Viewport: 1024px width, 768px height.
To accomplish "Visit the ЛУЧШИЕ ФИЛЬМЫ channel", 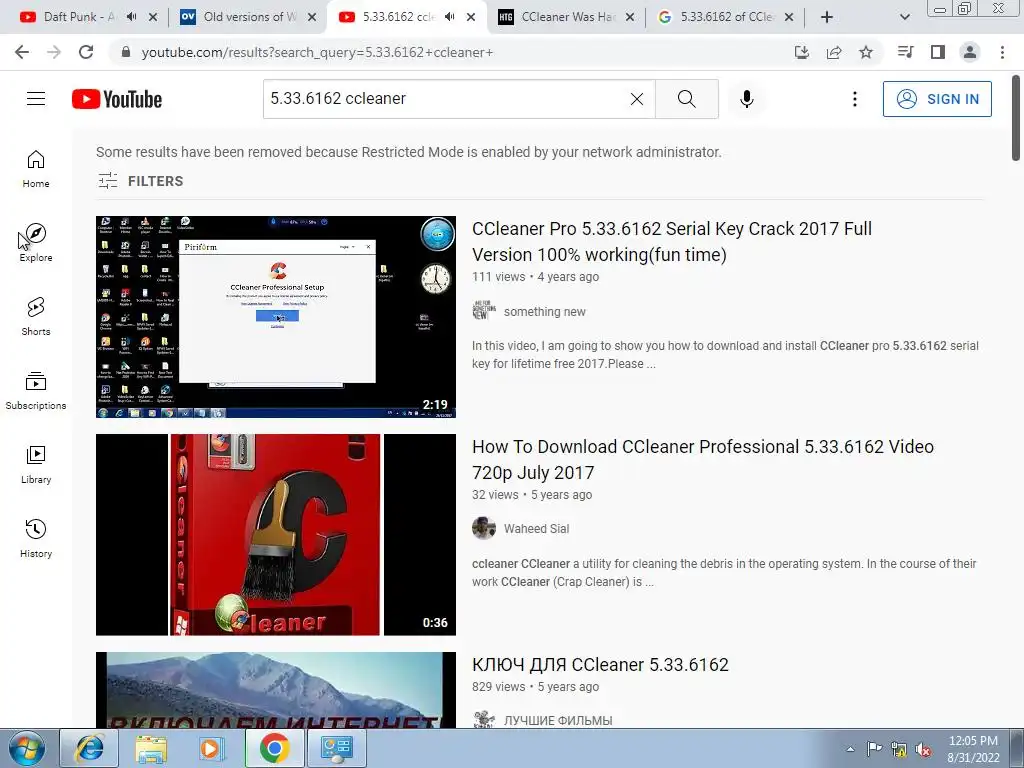I will pos(558,720).
